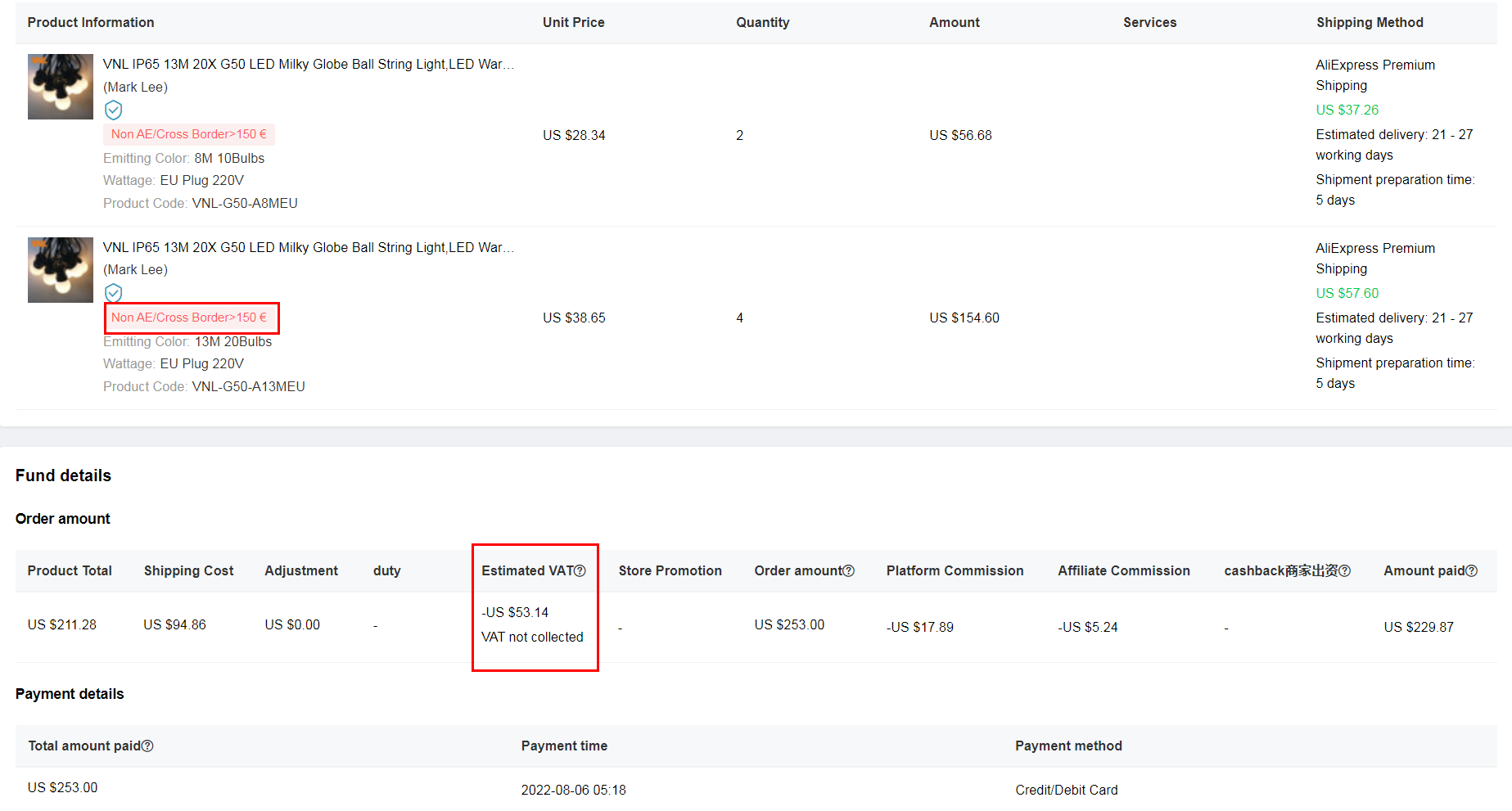Open the second product thumbnail image

(x=61, y=270)
